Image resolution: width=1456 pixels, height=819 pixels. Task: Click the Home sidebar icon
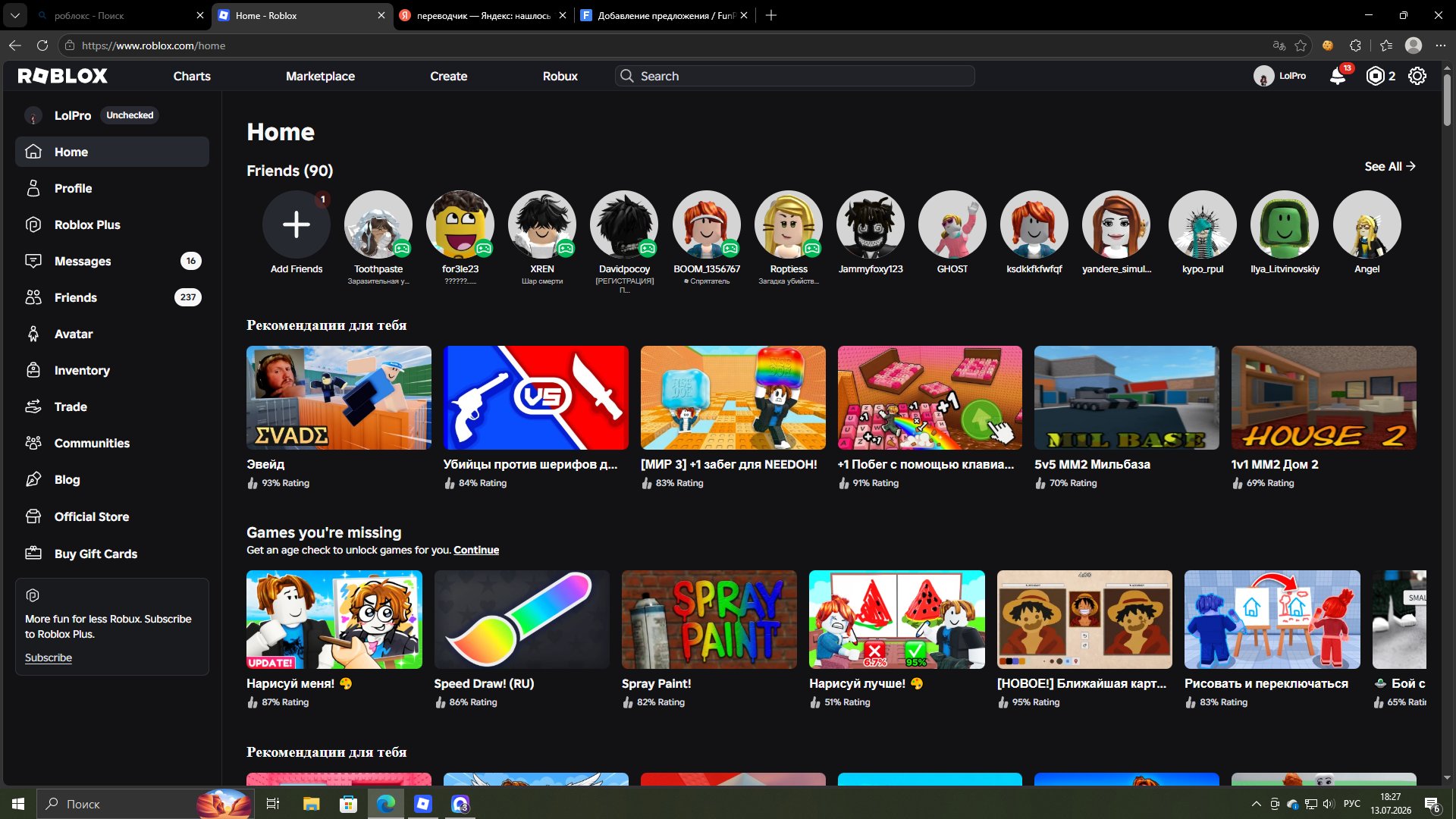point(33,152)
